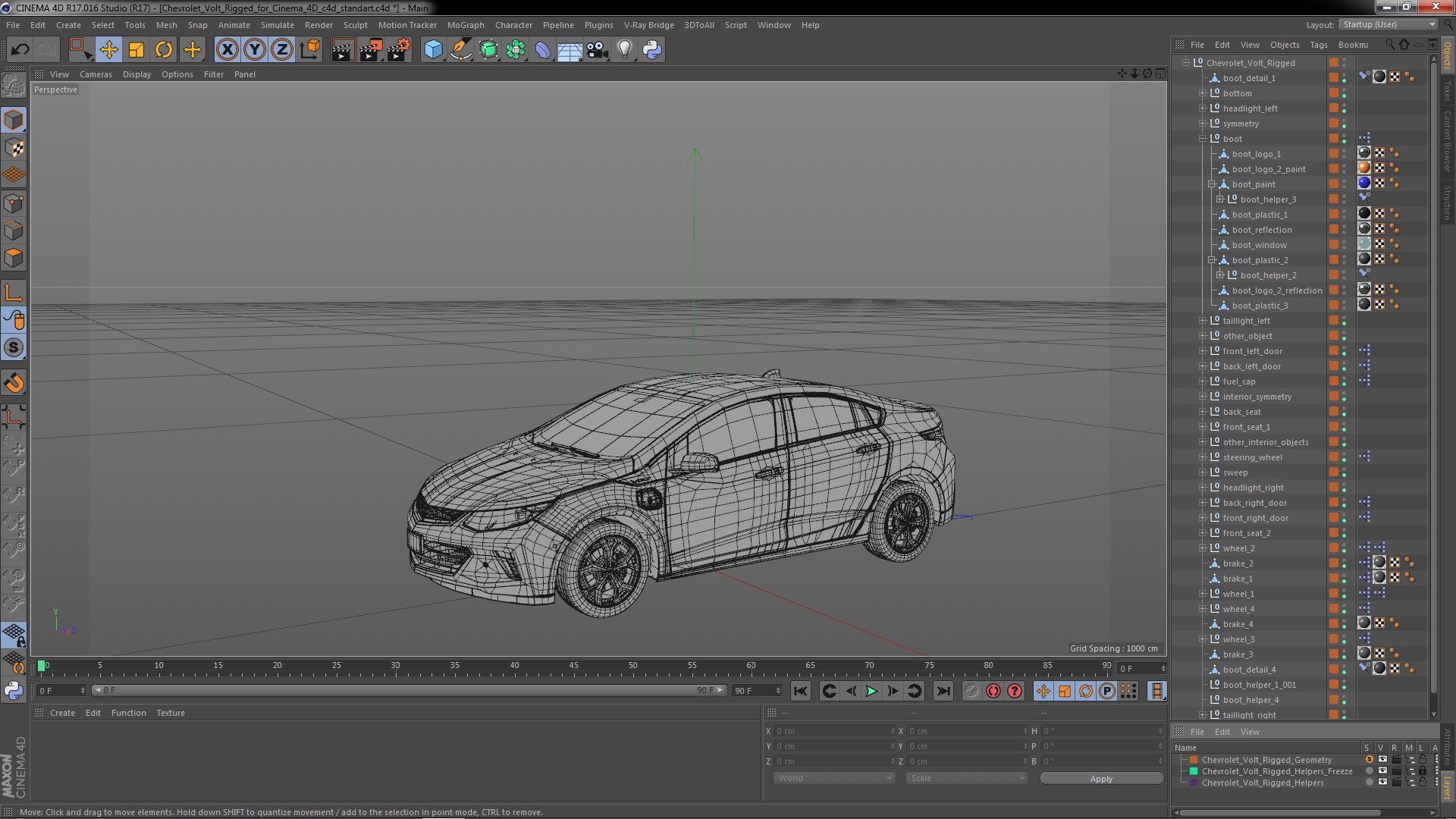Viewport: 1456px width, 819px height.
Task: Toggle Snap in left palette
Action: coord(14,348)
